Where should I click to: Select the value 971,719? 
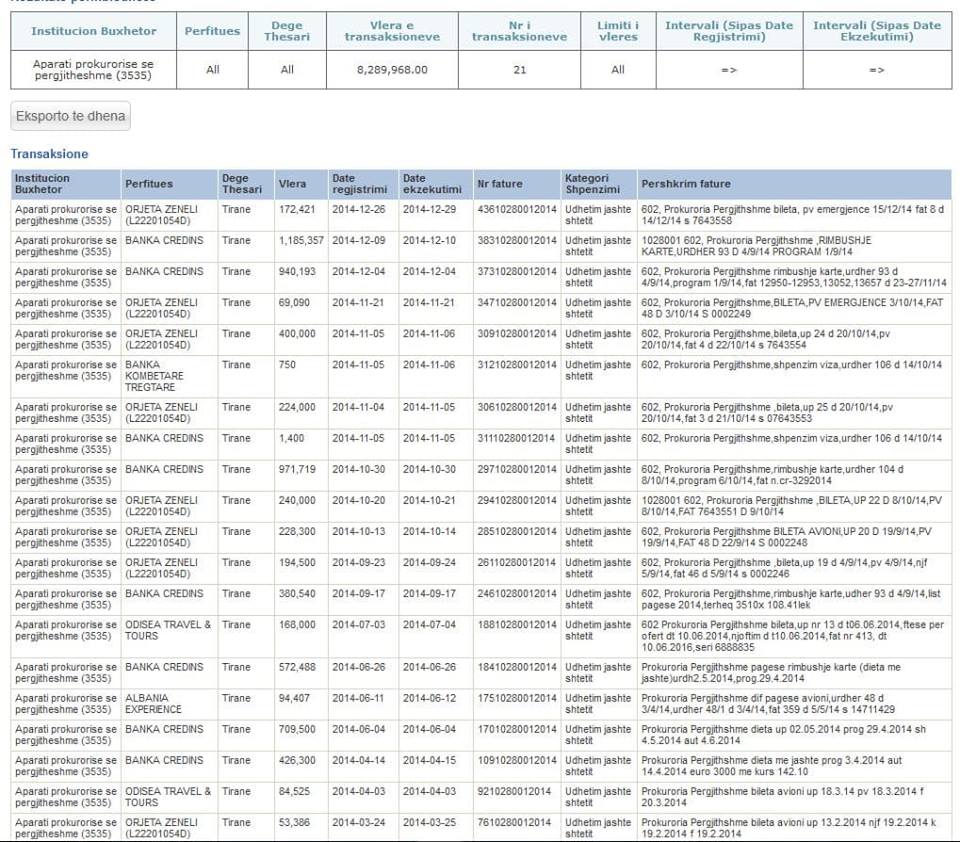pyautogui.click(x=297, y=470)
